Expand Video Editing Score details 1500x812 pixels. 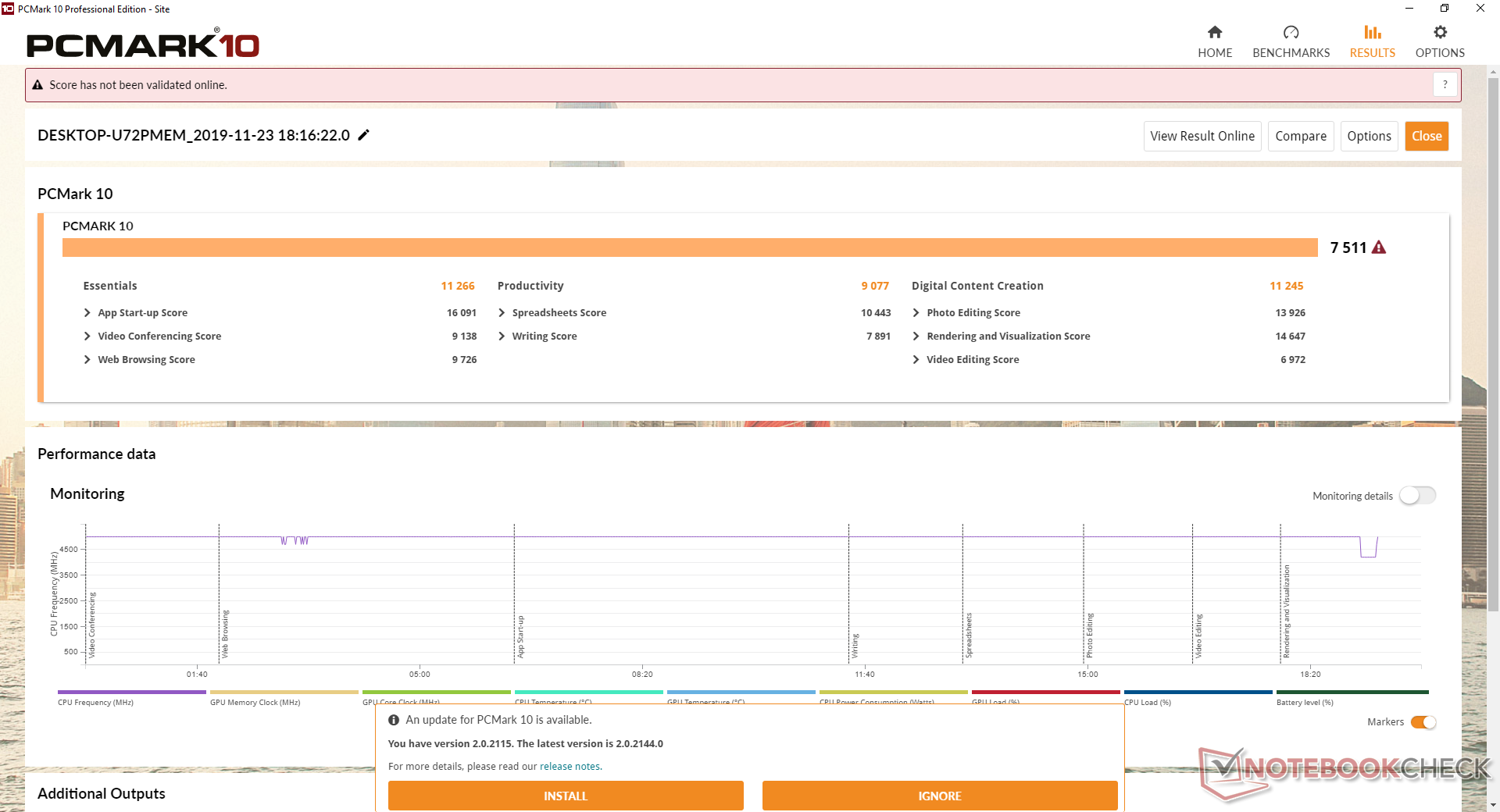(916, 359)
